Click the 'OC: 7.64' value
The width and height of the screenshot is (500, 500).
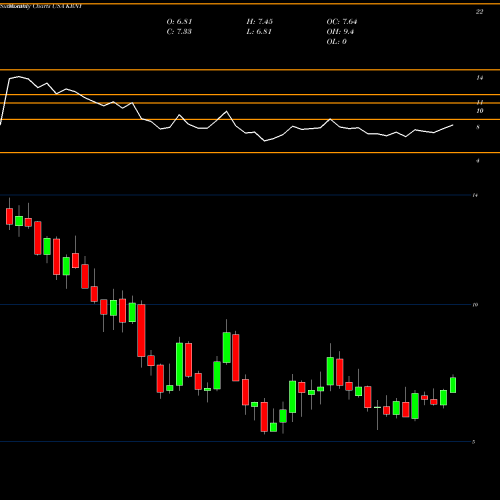(x=342, y=22)
